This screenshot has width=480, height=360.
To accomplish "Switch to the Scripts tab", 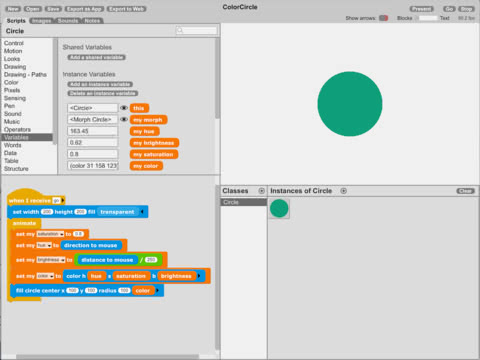I will (16, 21).
